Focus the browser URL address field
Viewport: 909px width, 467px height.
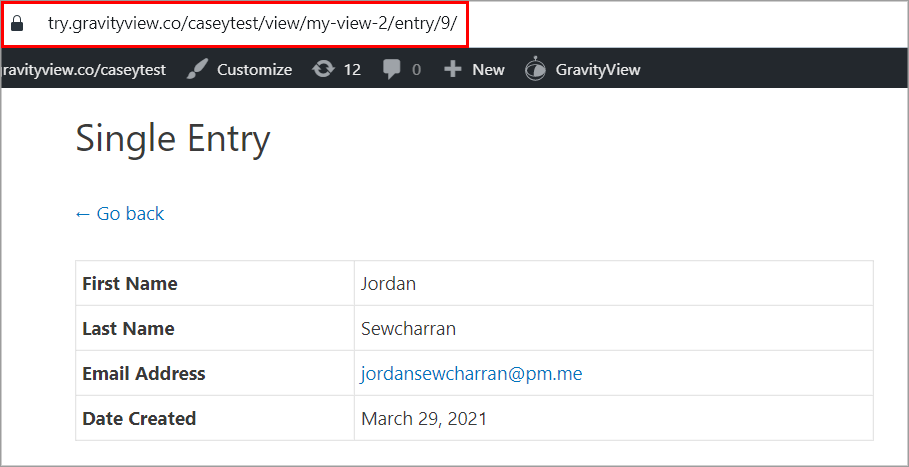pos(252,24)
